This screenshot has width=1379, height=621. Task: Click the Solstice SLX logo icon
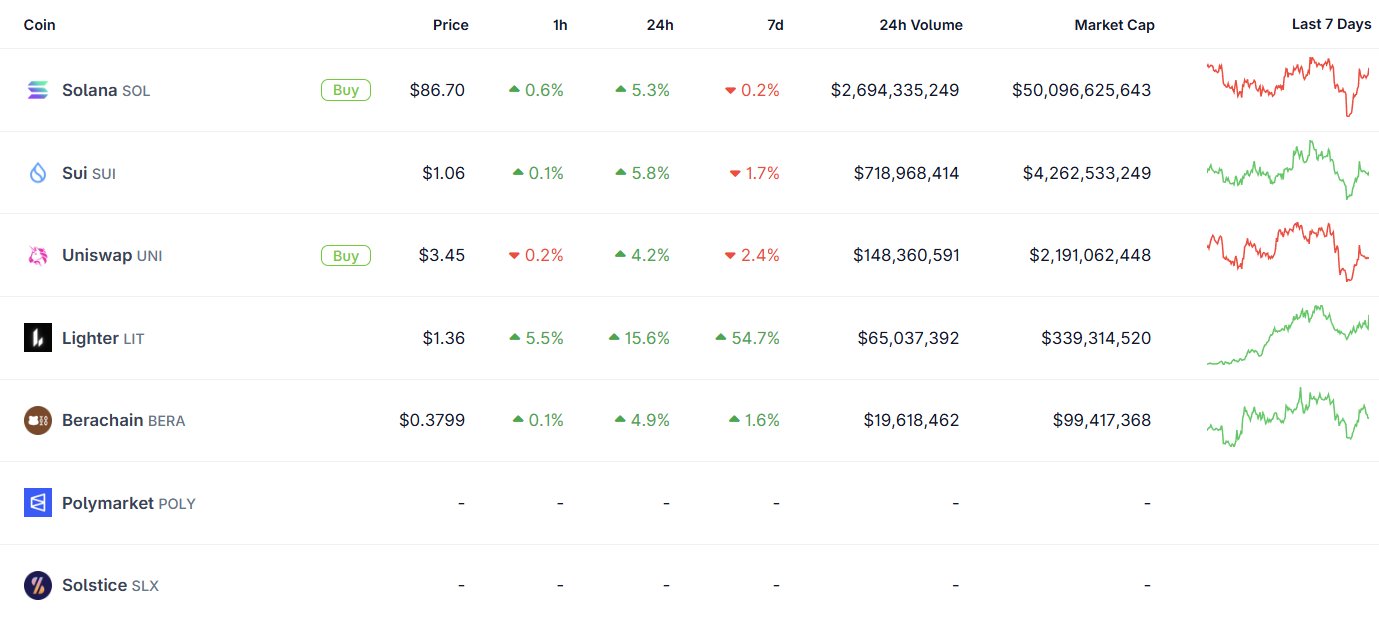click(37, 586)
